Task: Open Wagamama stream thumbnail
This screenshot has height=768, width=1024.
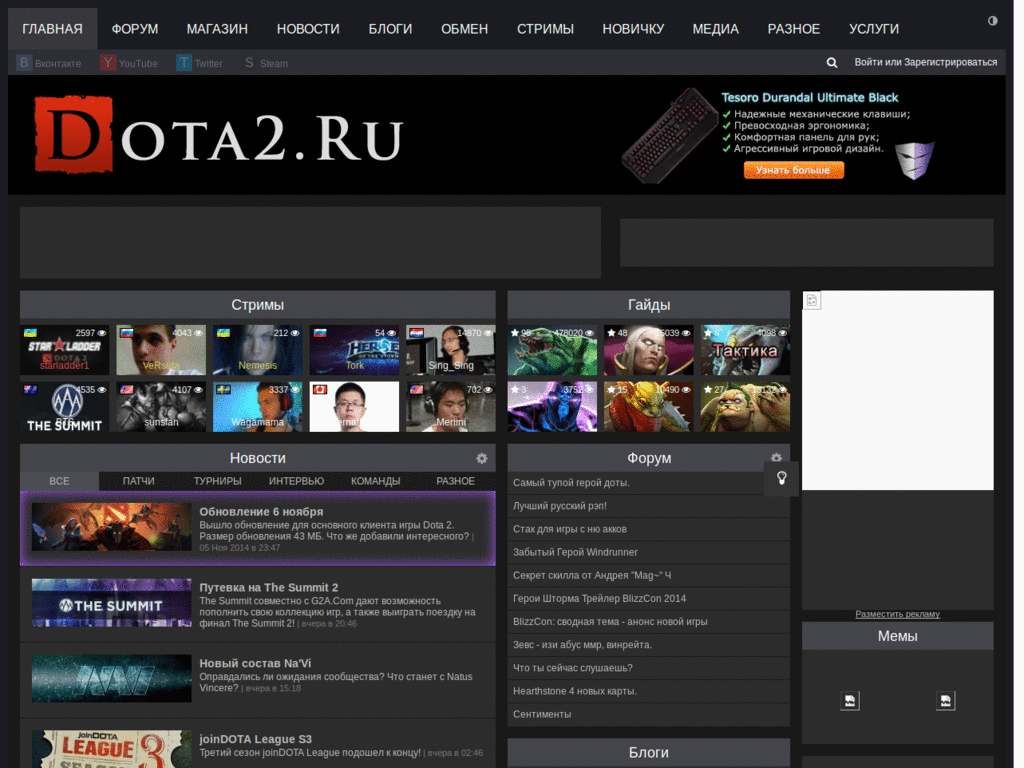Action: 257,407
